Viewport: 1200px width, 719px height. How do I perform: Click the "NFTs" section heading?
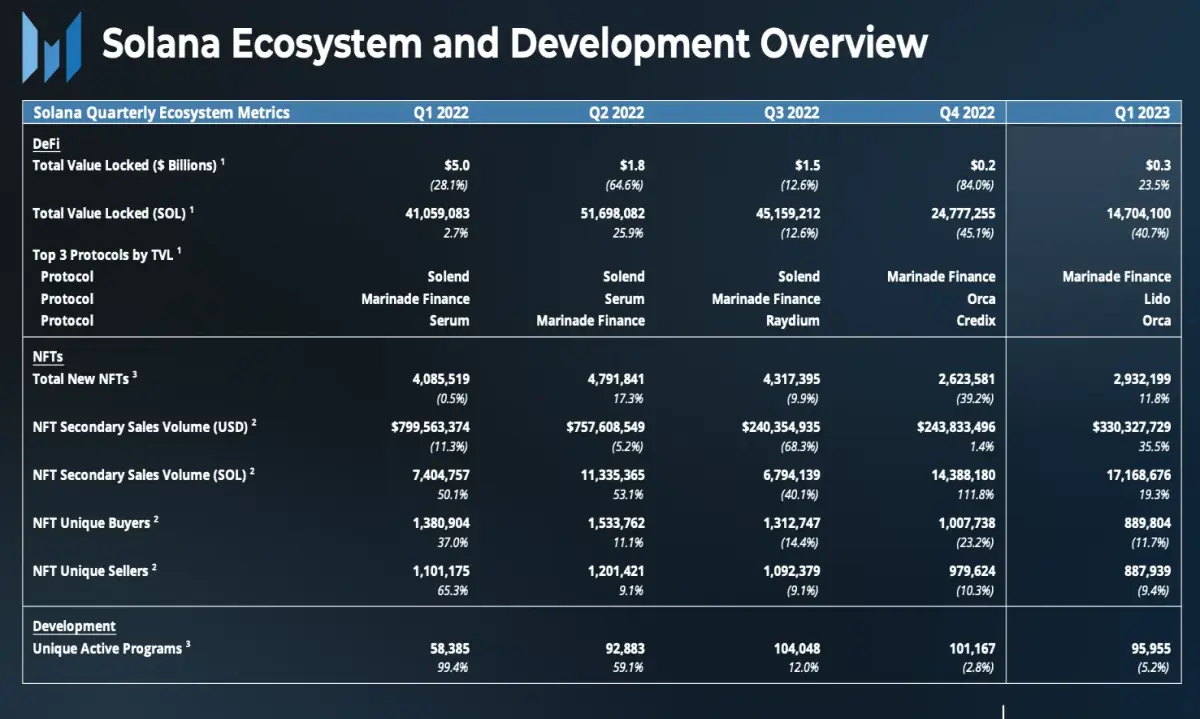click(x=48, y=356)
